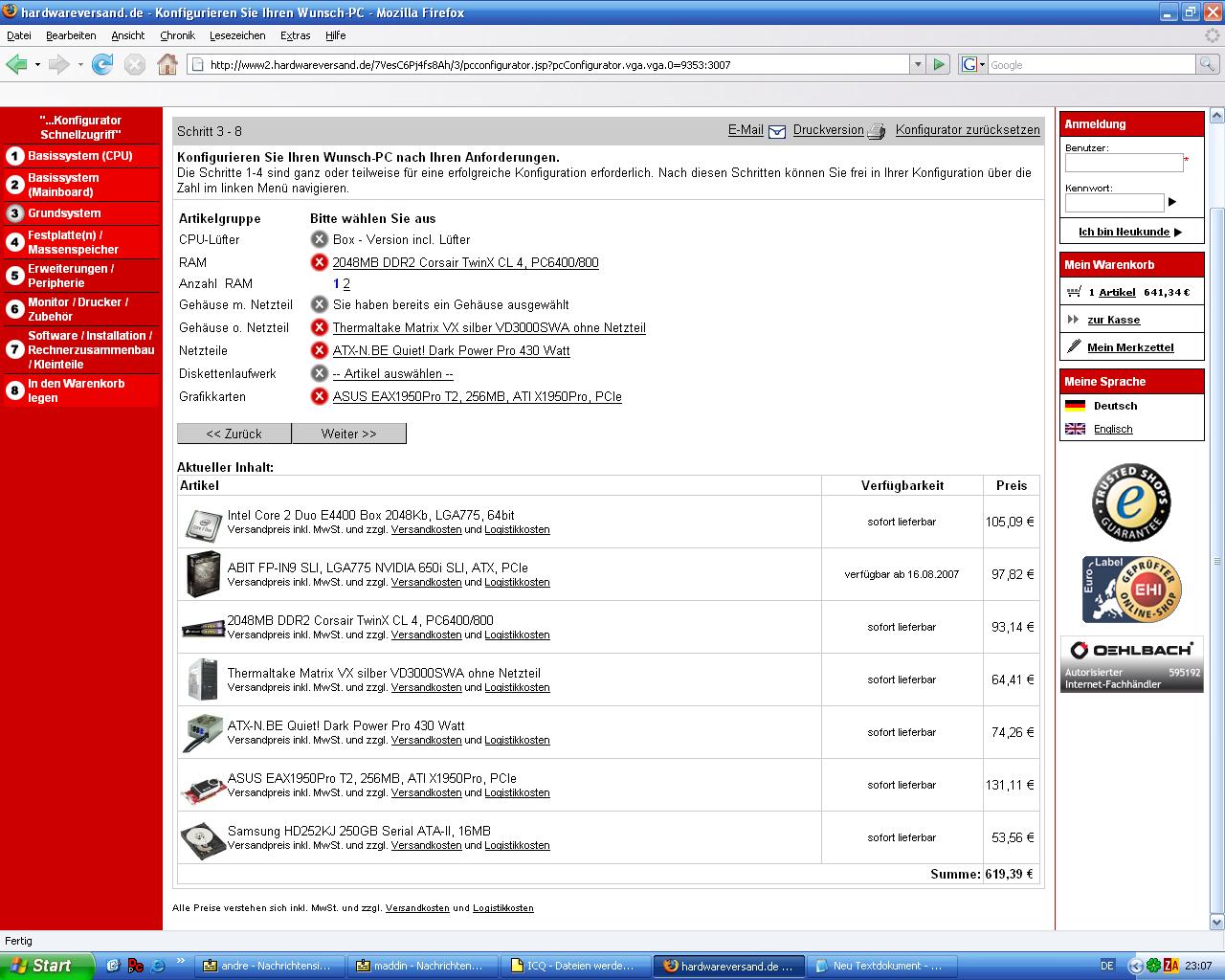Click the search magnifier icon
The width and height of the screenshot is (1225, 980).
tap(1208, 64)
